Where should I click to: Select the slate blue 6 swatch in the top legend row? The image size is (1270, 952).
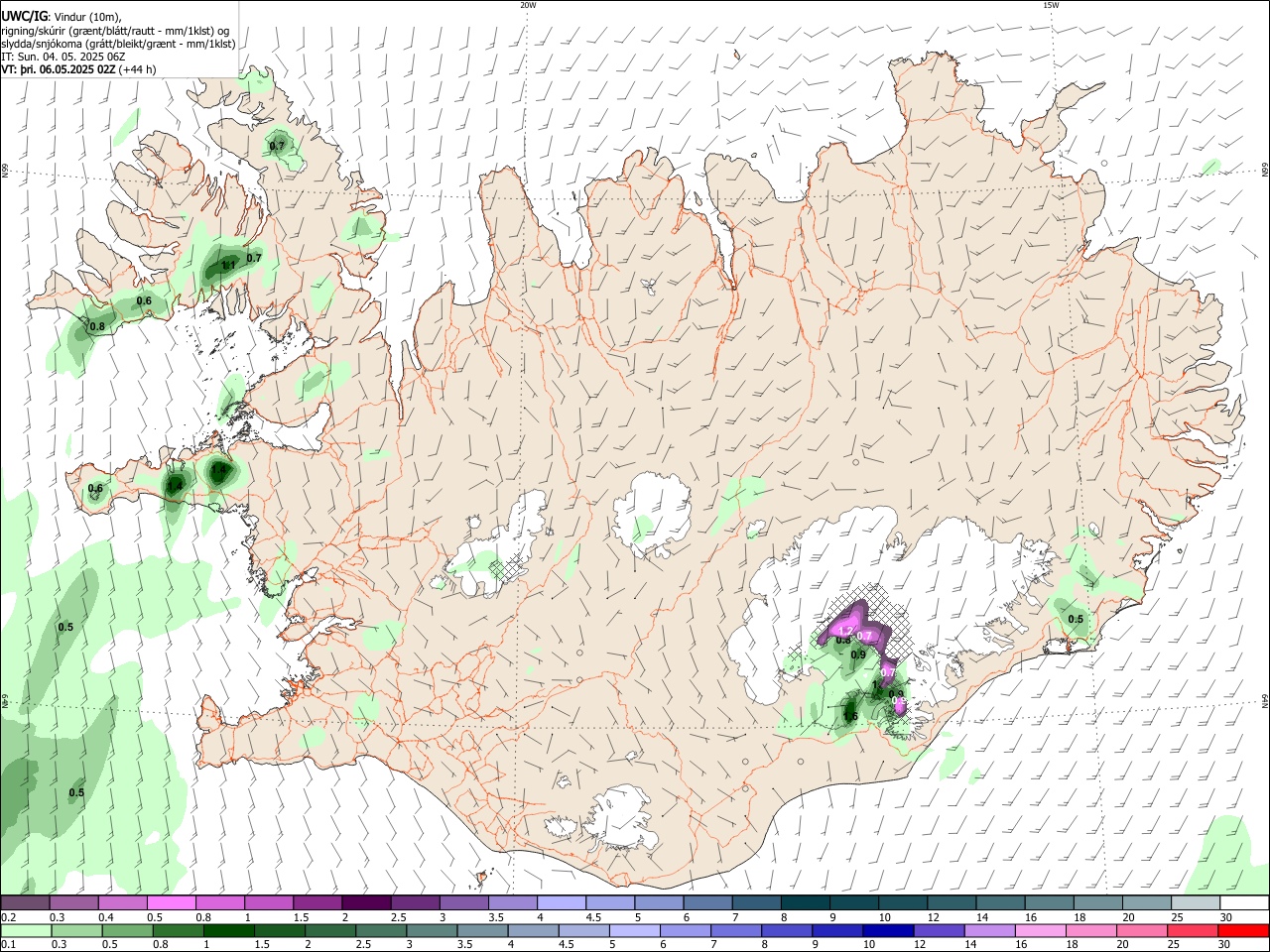click(708, 903)
